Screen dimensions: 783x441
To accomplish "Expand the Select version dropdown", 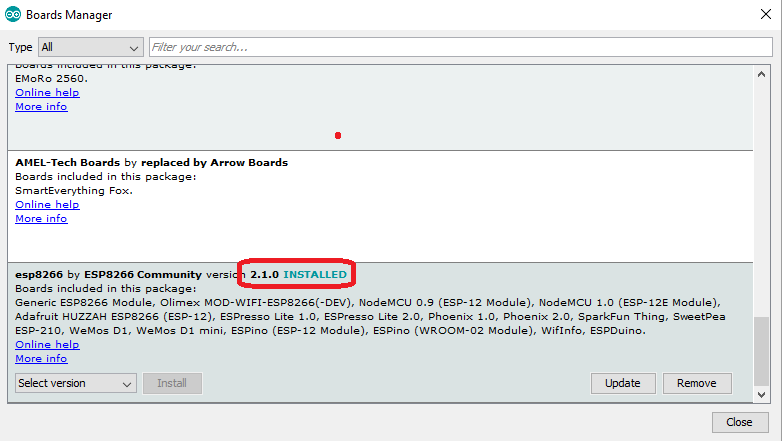I will [x=75, y=383].
